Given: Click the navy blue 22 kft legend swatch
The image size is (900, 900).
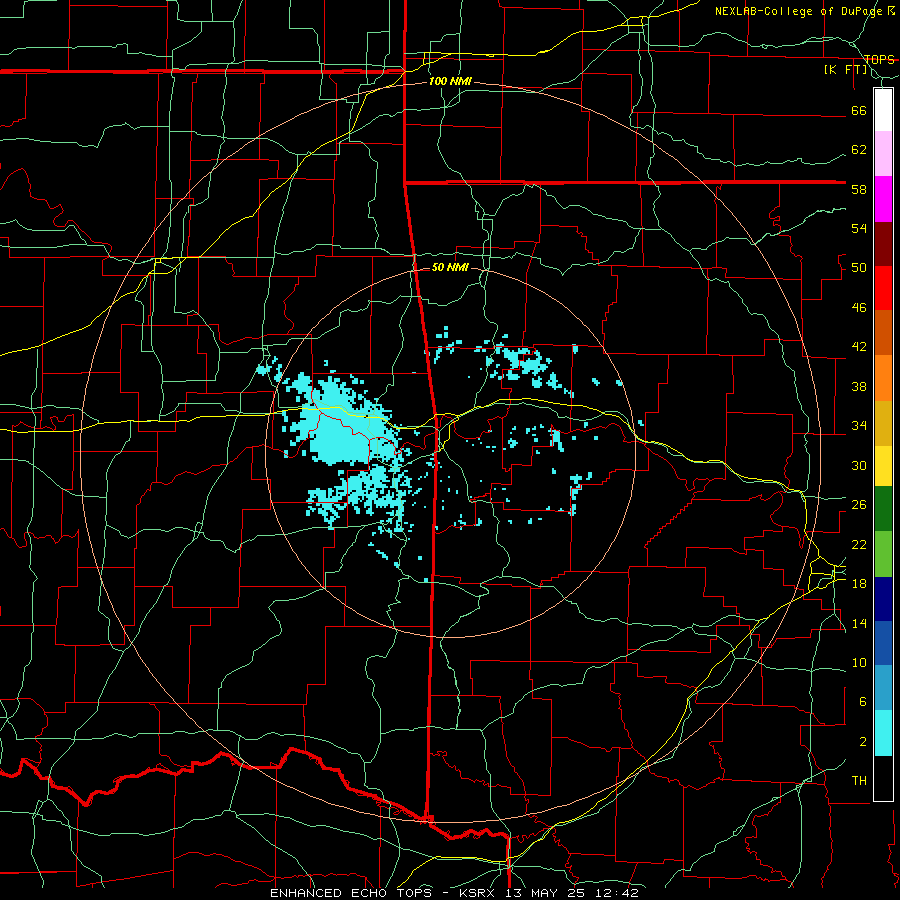Looking at the screenshot, I should pos(883,599).
